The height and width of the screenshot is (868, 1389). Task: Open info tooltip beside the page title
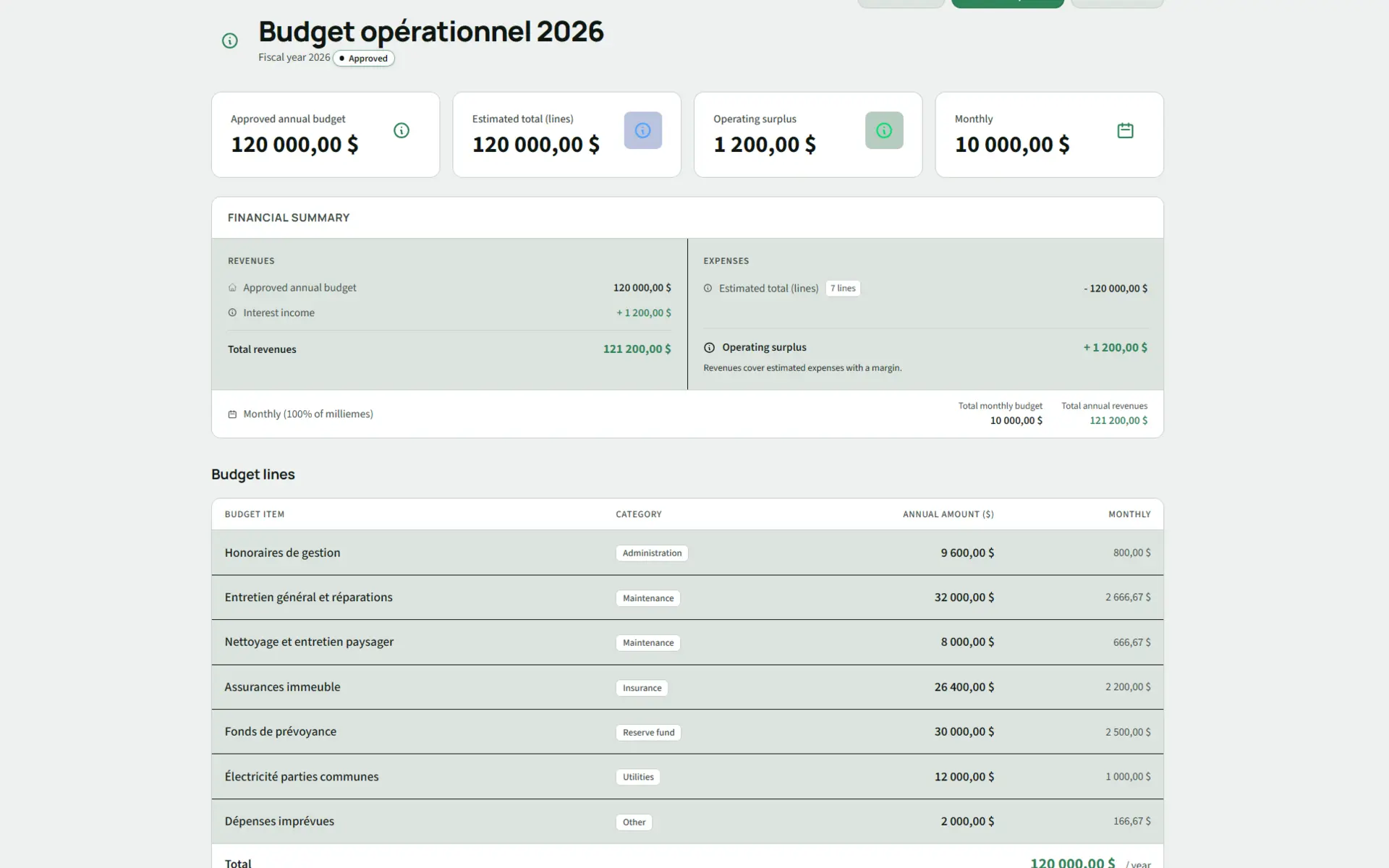229,41
